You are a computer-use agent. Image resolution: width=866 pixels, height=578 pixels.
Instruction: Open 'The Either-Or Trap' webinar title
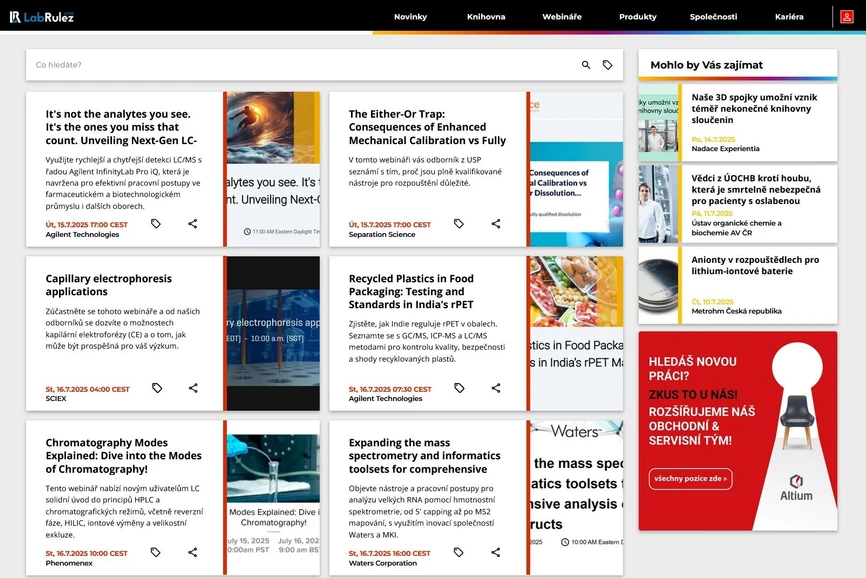pos(427,128)
